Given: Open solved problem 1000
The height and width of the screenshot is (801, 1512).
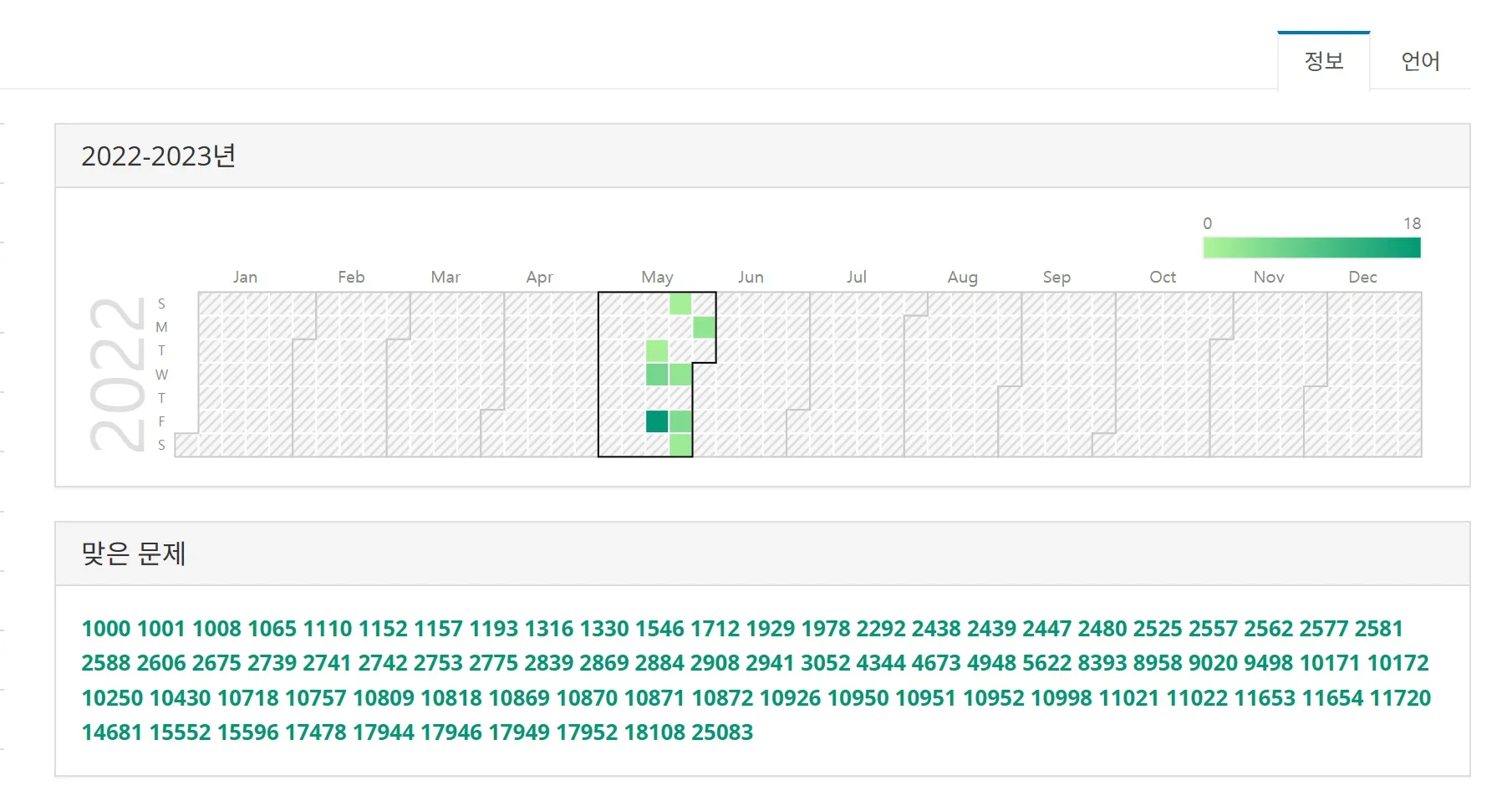Looking at the screenshot, I should (x=106, y=629).
